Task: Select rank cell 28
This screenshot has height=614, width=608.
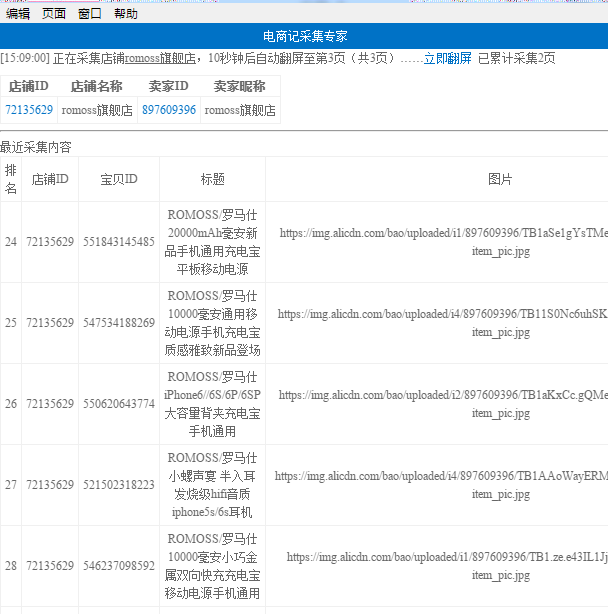Action: 11,566
